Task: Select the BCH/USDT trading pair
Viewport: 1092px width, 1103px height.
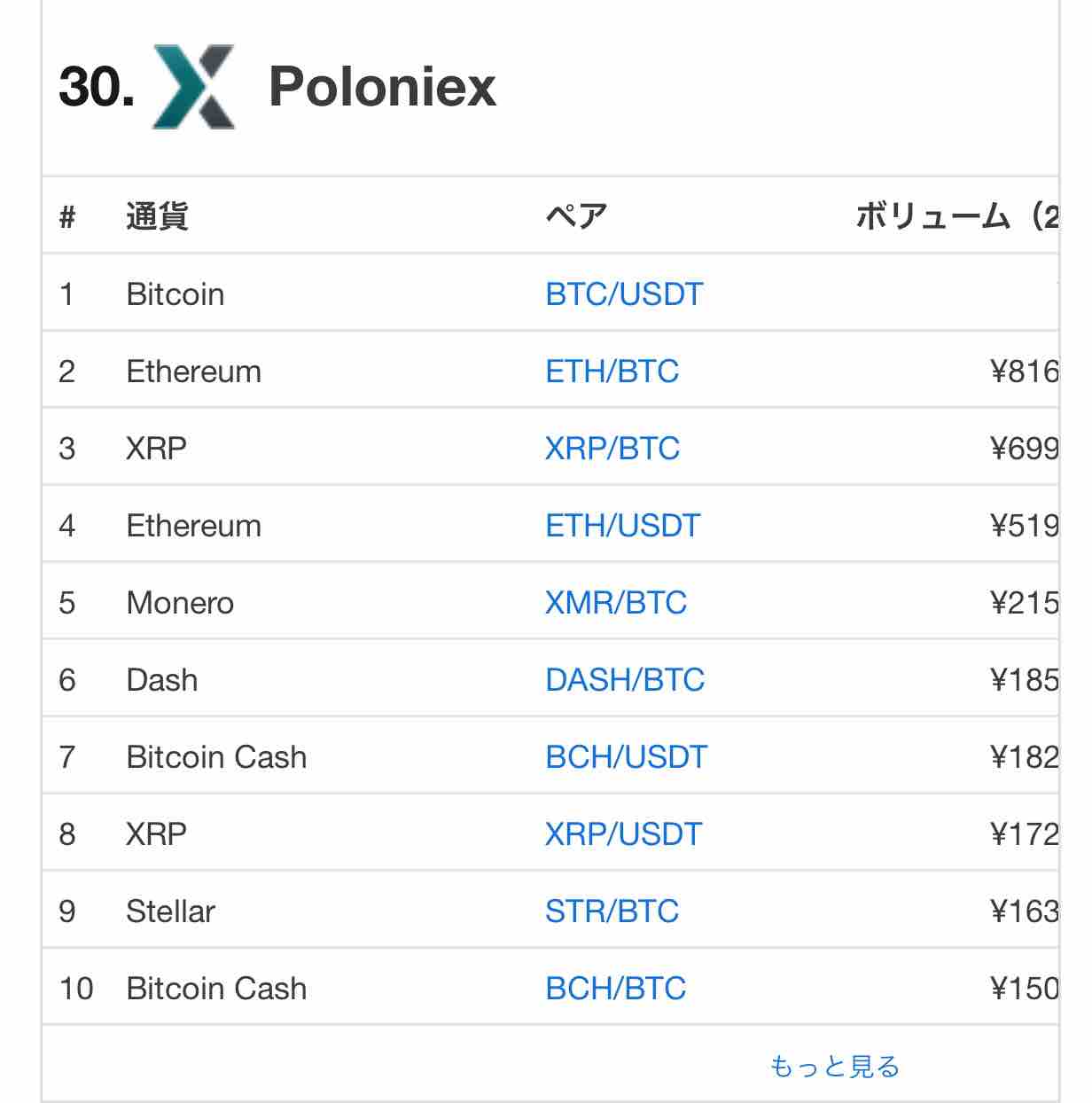Action: (626, 756)
